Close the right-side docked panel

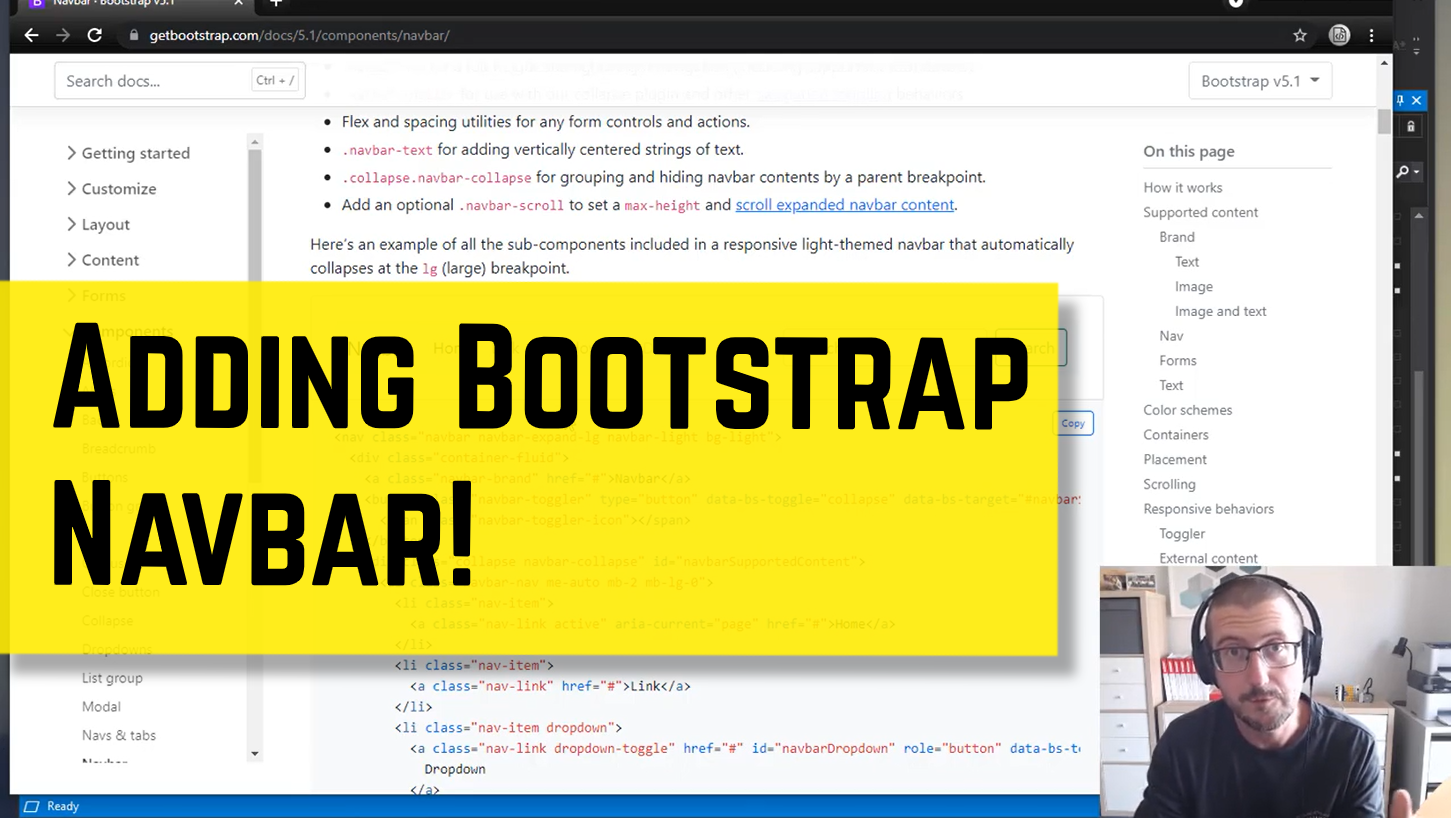1417,100
